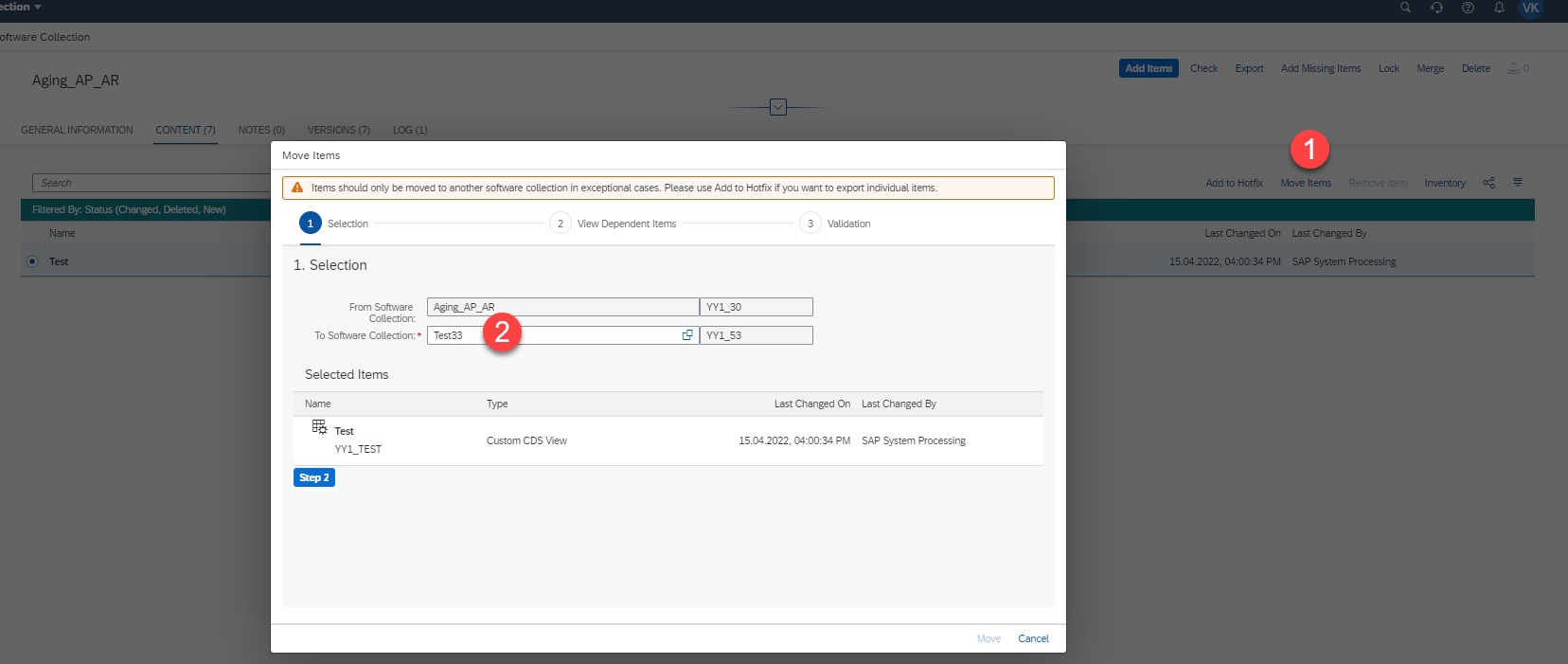Viewport: 1568px width, 664px height.
Task: Click the Name column header in the dialog
Action: pyautogui.click(x=318, y=404)
